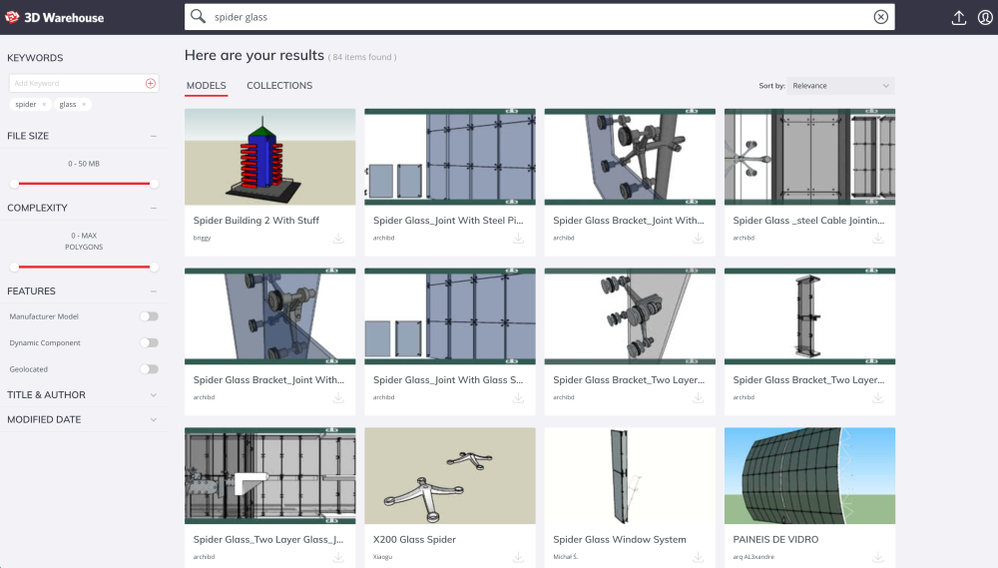Screen dimensions: 998x568
Task: Toggle the Dynamic Component switch
Action: click(x=149, y=343)
